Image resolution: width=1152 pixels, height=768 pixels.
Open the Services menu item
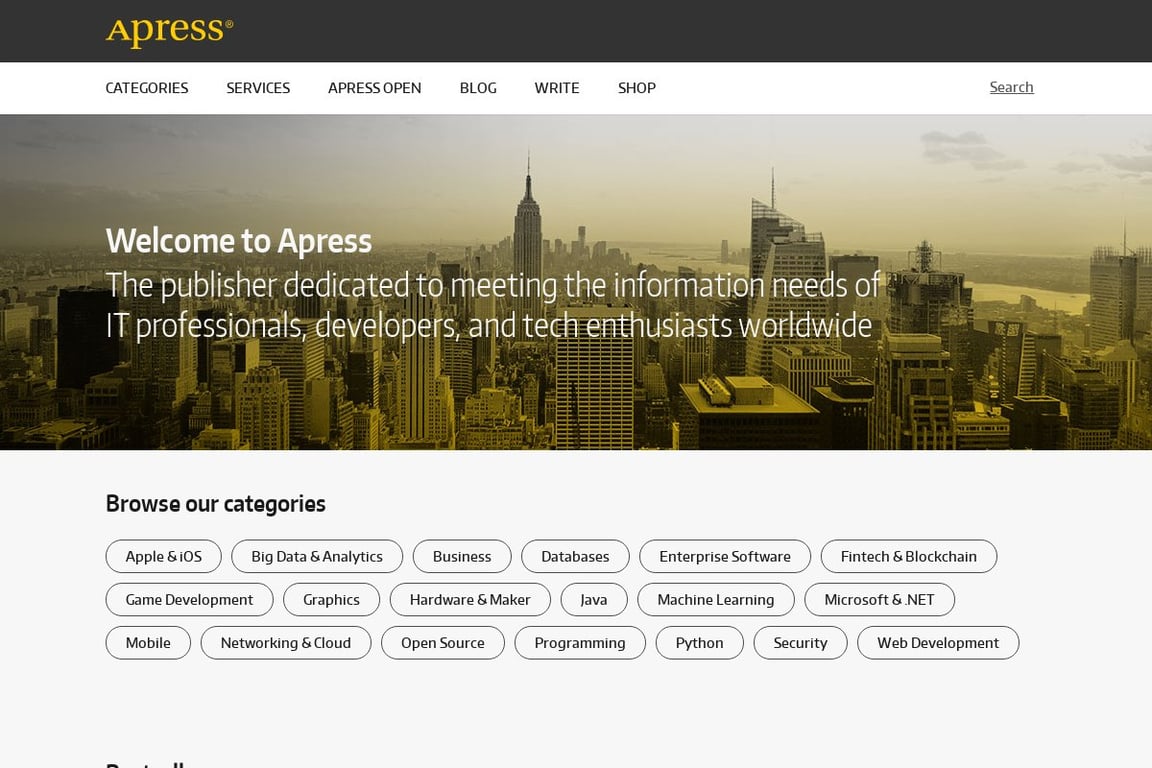coord(258,88)
